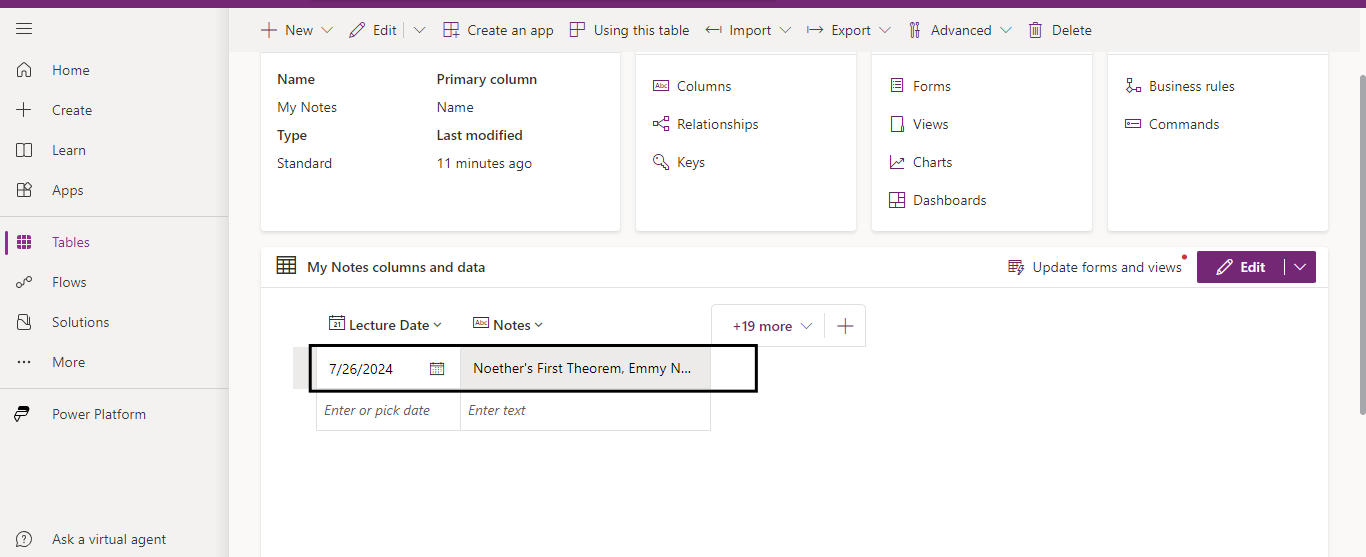The image size is (1366, 557).
Task: Select the row selector beside 7/26/2024
Action: point(303,369)
